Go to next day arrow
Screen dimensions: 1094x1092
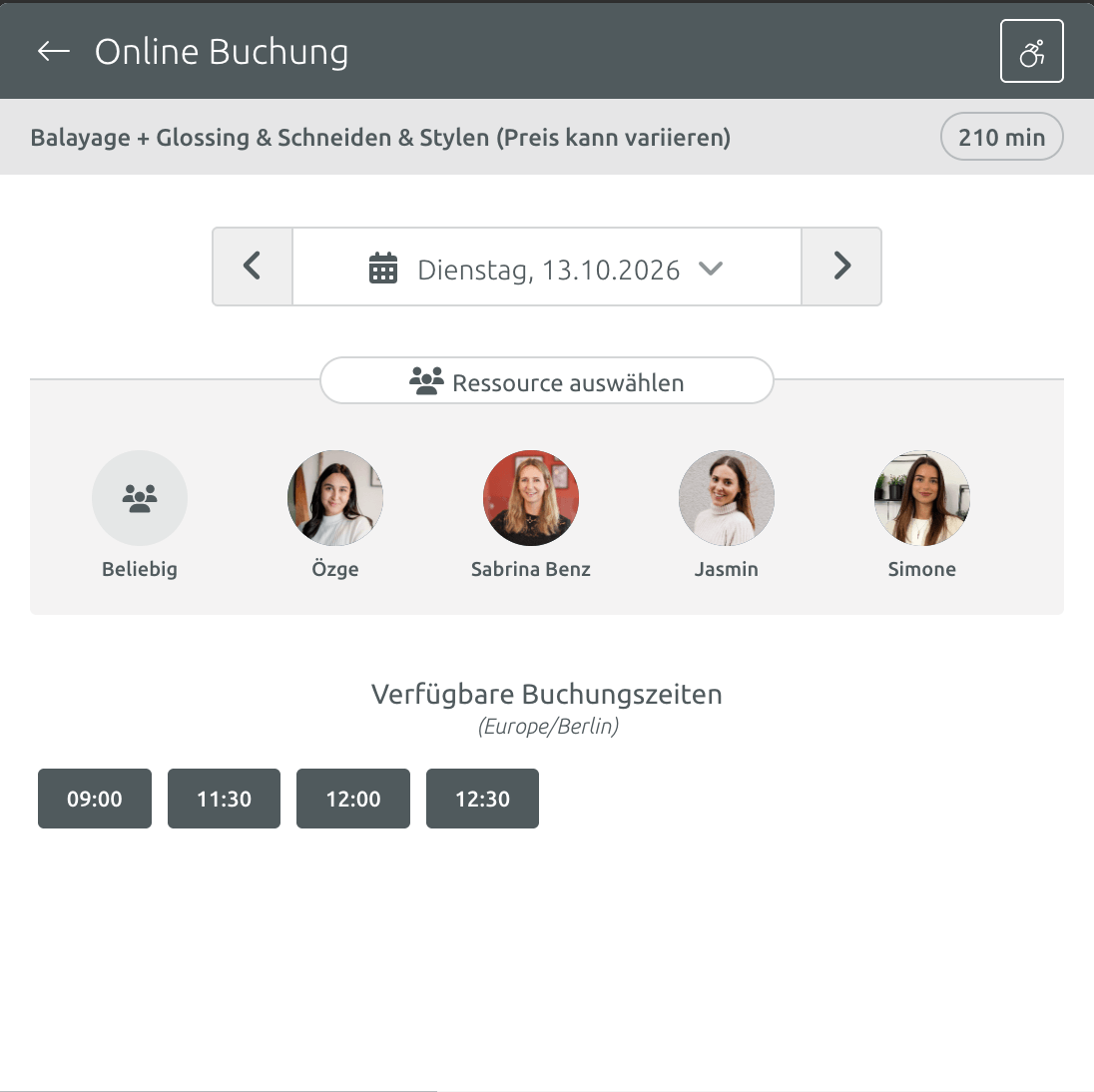click(841, 266)
